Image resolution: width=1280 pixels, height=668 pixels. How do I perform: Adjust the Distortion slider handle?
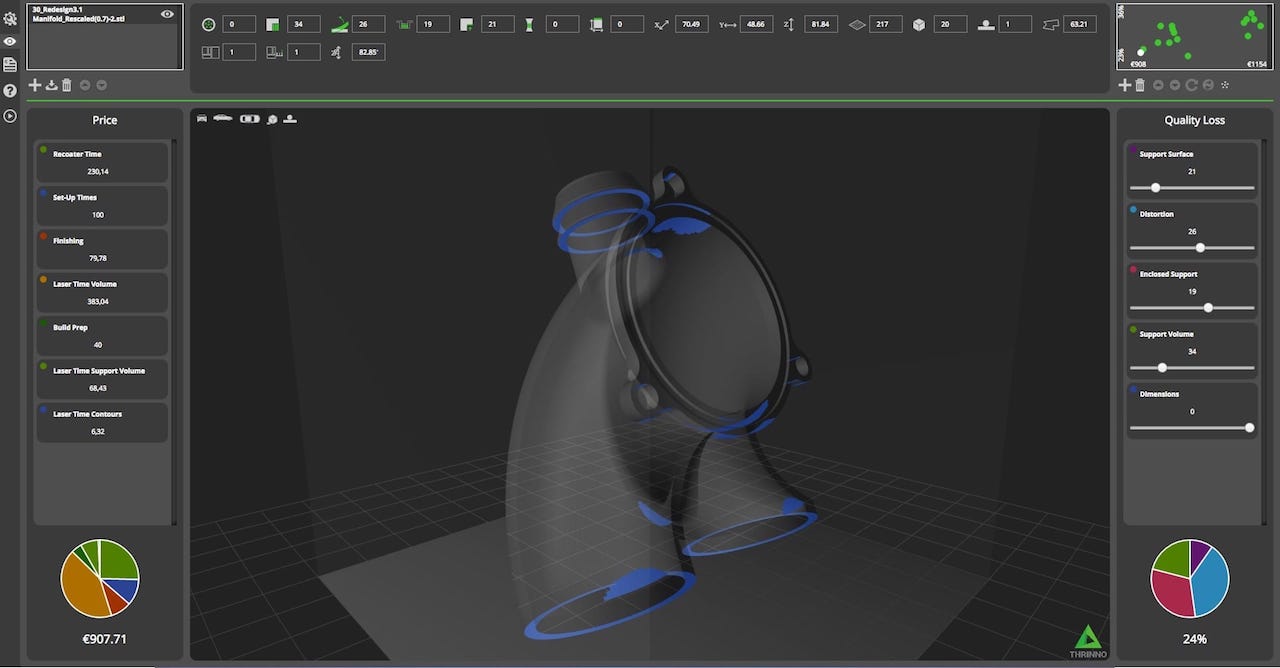pyautogui.click(x=1200, y=248)
